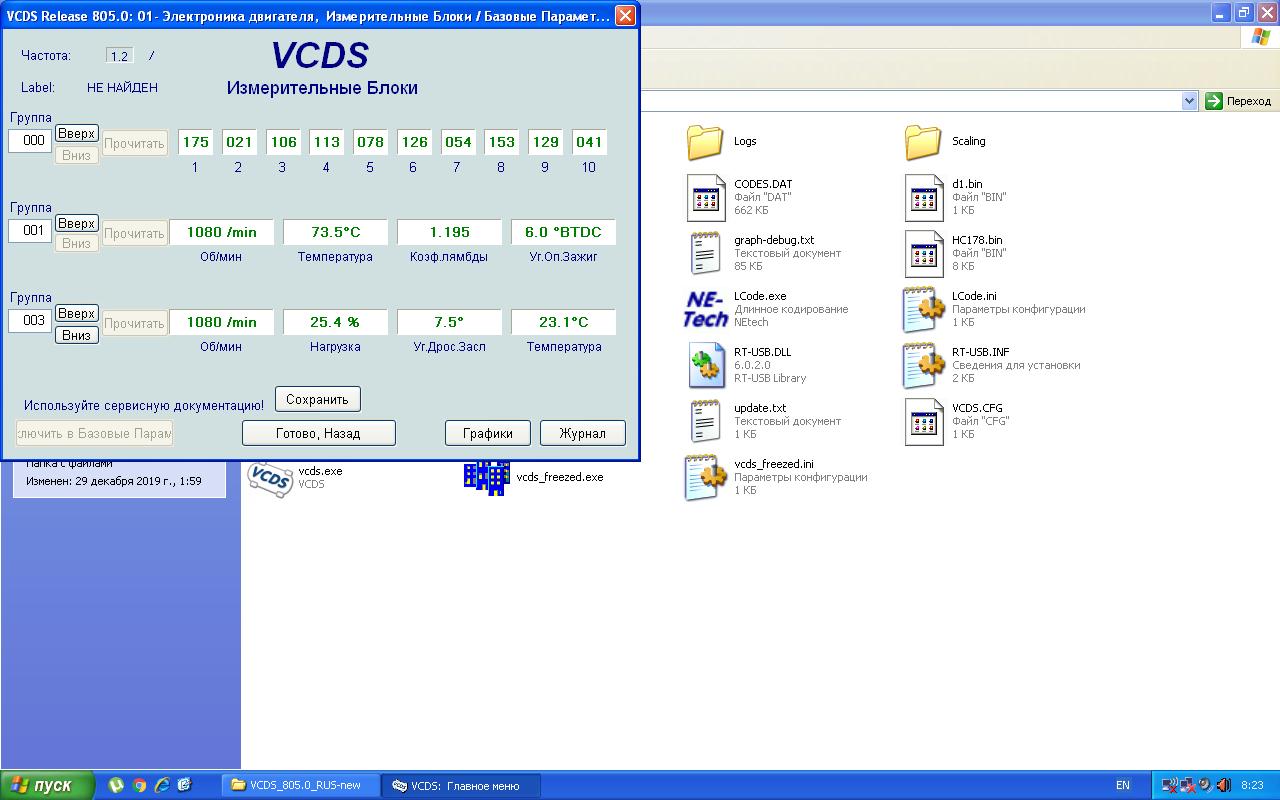This screenshot has height=800, width=1280.
Task: Open the пуск Start menu
Action: coord(47,785)
